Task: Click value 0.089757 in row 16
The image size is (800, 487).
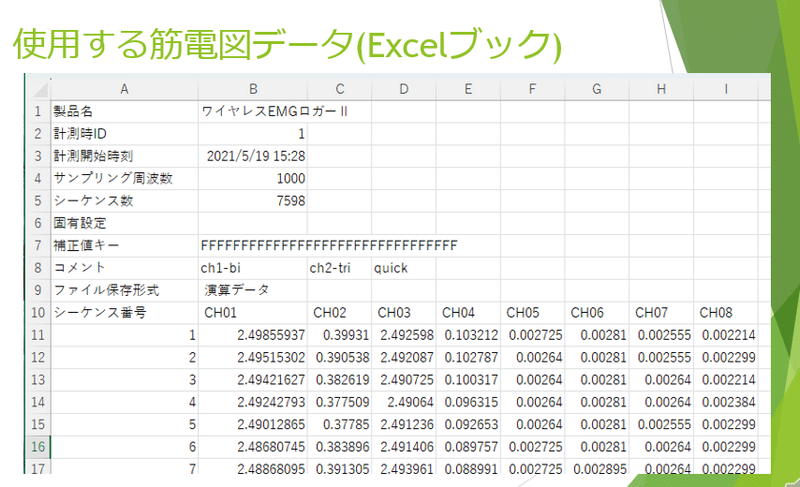Action: (468, 447)
